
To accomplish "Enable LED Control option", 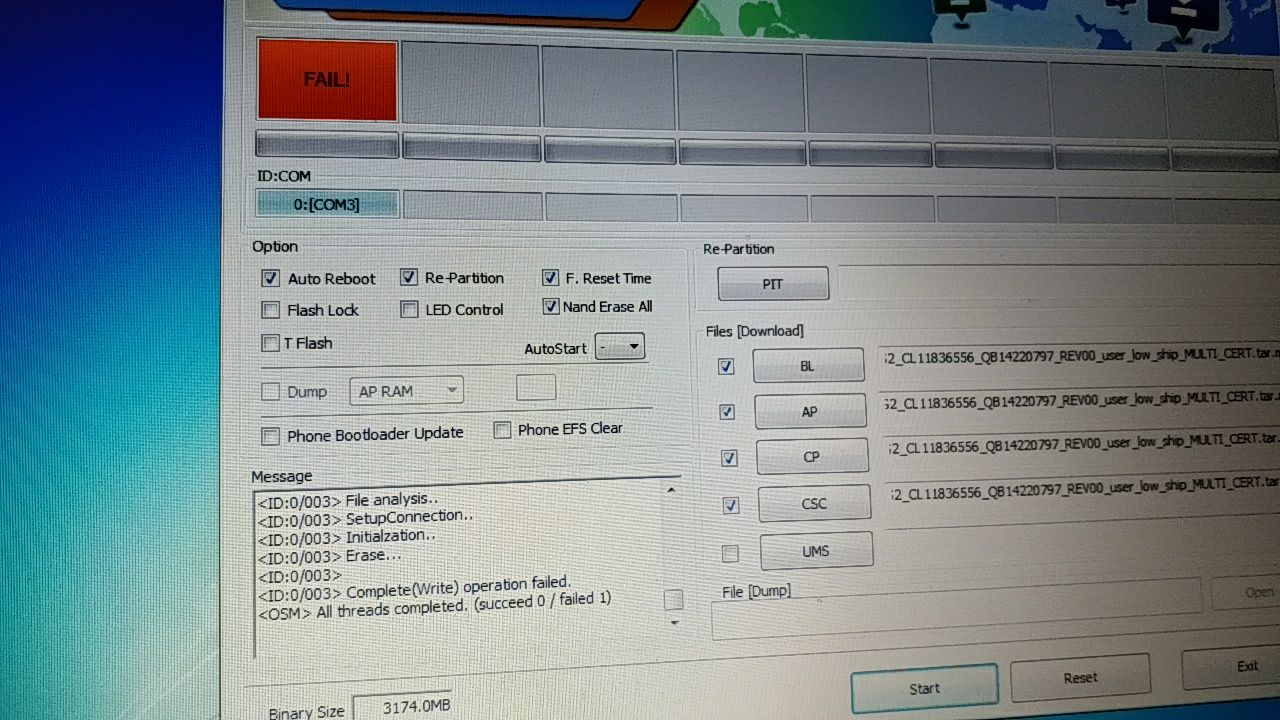I will (409, 309).
